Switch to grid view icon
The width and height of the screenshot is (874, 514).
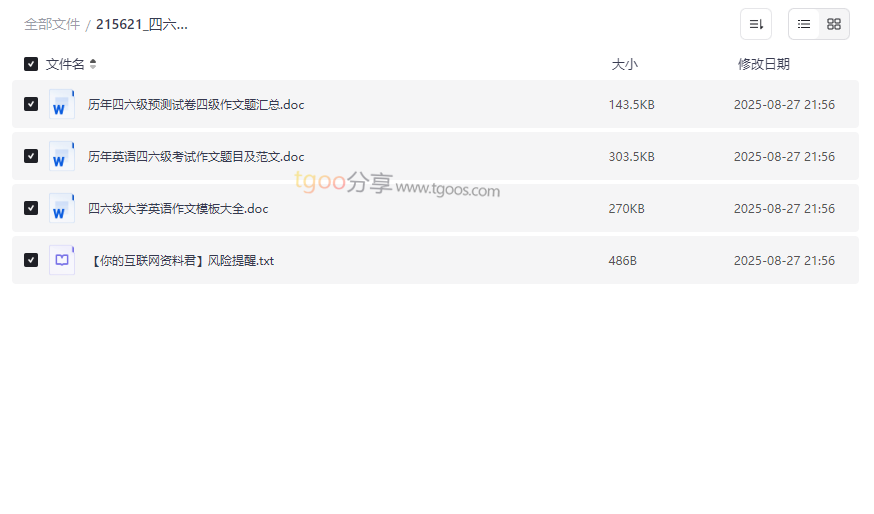[834, 24]
